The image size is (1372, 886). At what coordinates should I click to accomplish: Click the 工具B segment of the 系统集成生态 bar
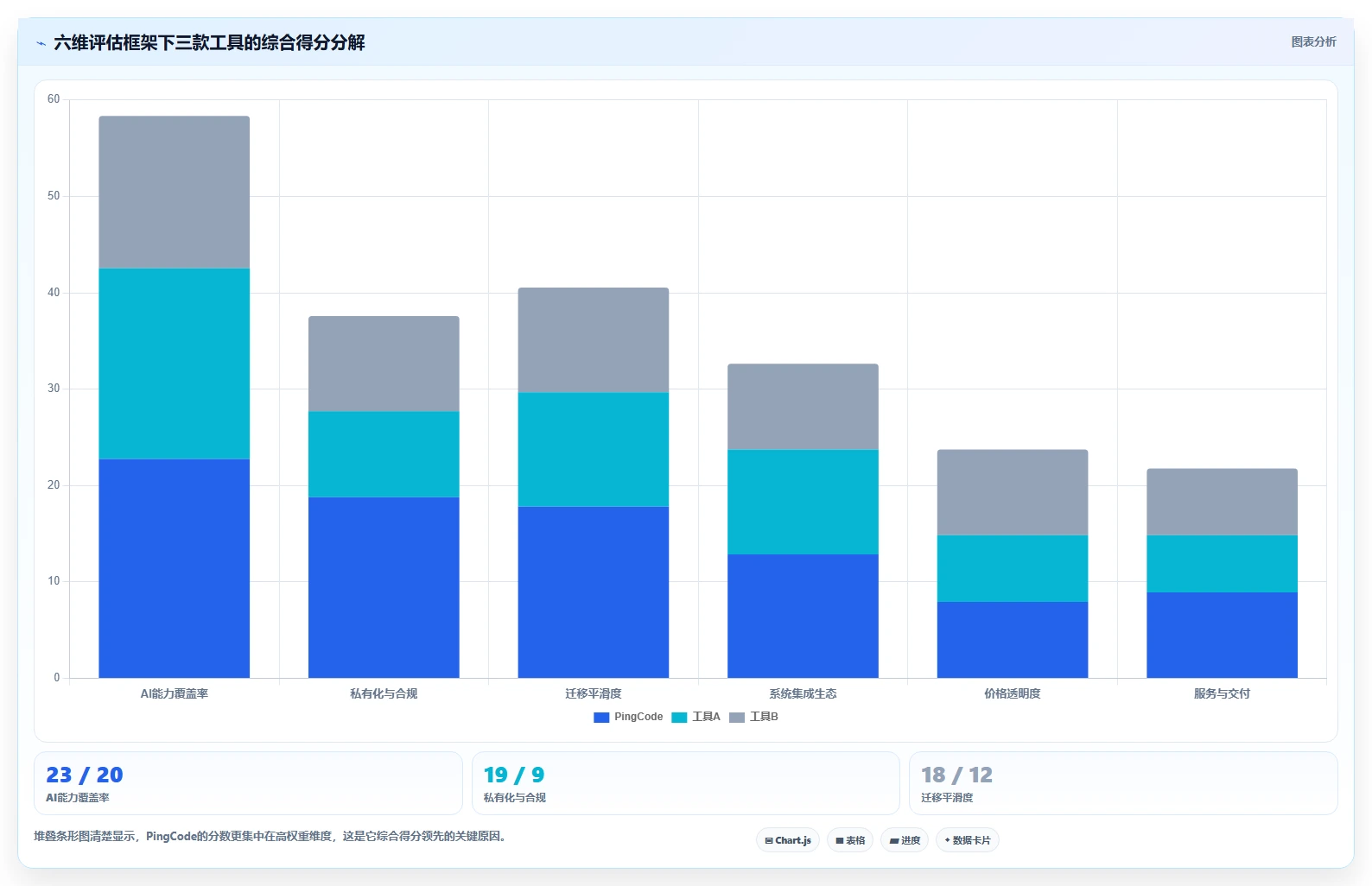click(803, 407)
